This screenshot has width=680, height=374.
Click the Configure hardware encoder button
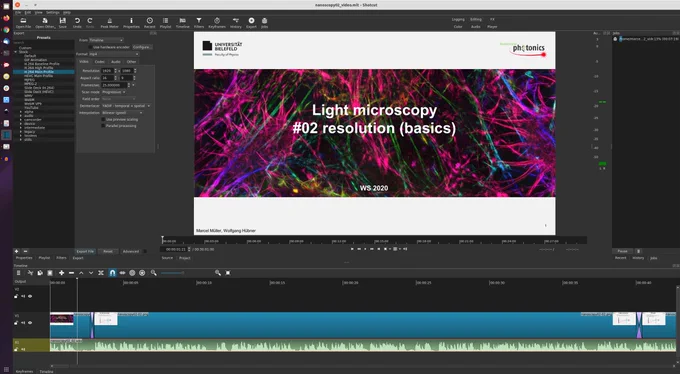click(x=142, y=47)
